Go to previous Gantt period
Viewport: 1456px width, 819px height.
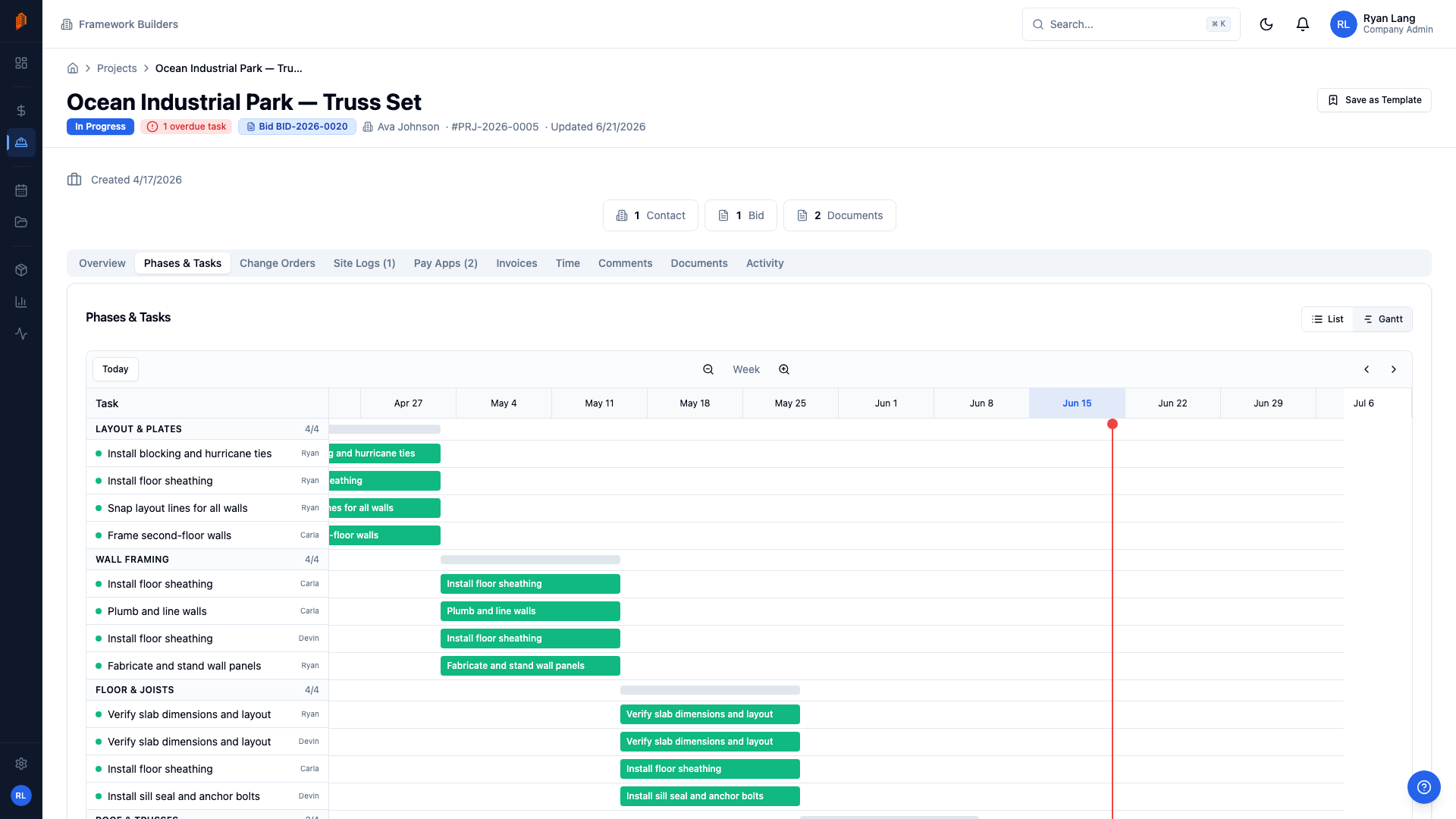(1367, 369)
